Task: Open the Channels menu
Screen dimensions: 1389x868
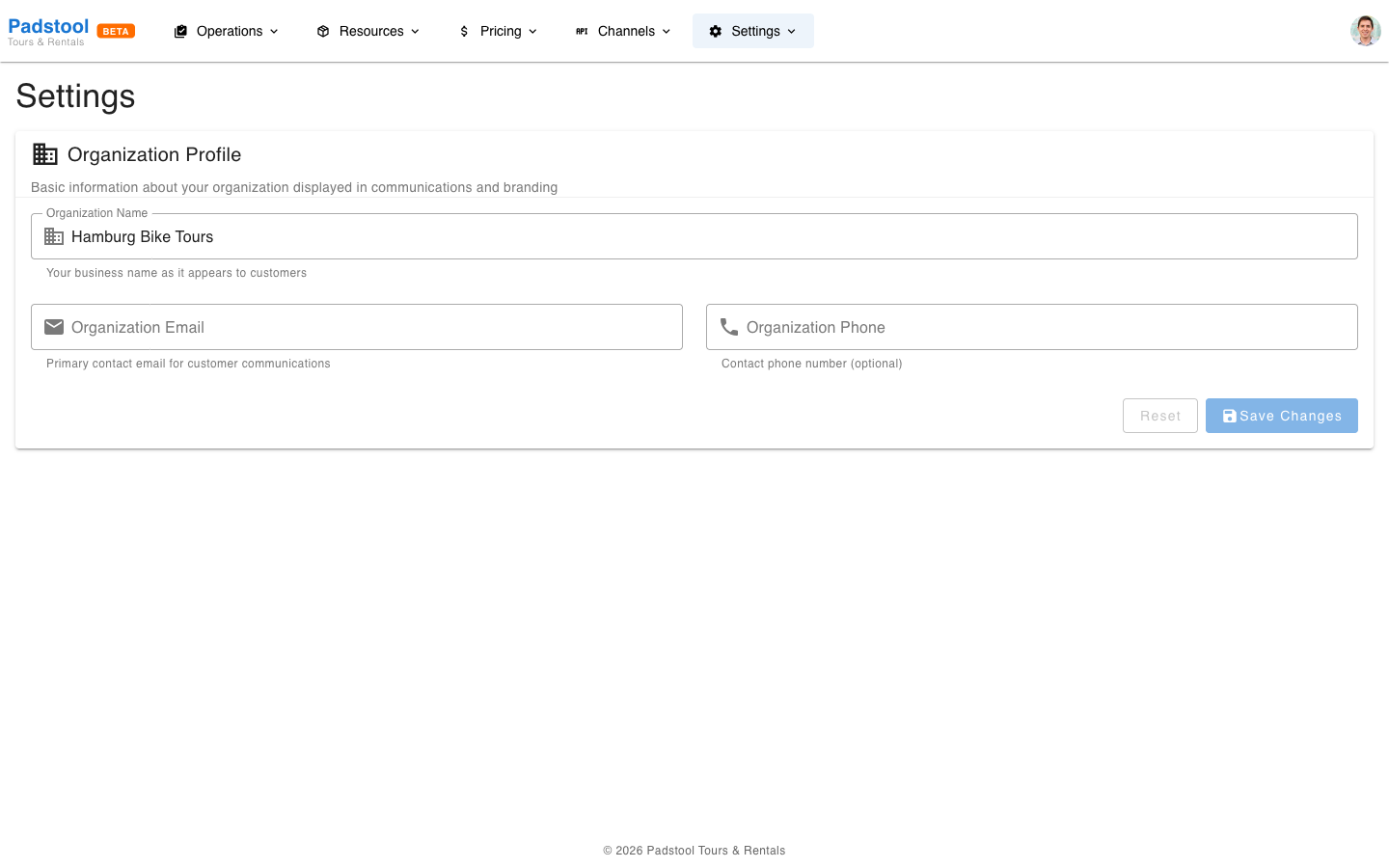Action: (x=623, y=31)
